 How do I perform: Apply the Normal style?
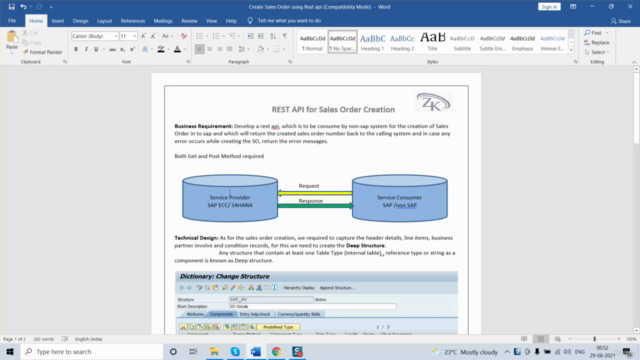(312, 42)
